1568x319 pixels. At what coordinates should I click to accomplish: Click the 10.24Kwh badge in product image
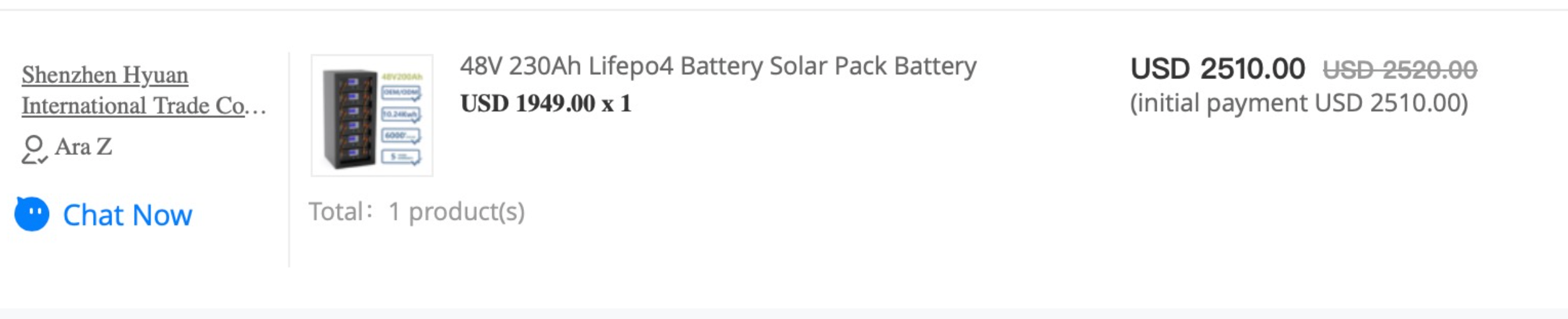point(401,115)
